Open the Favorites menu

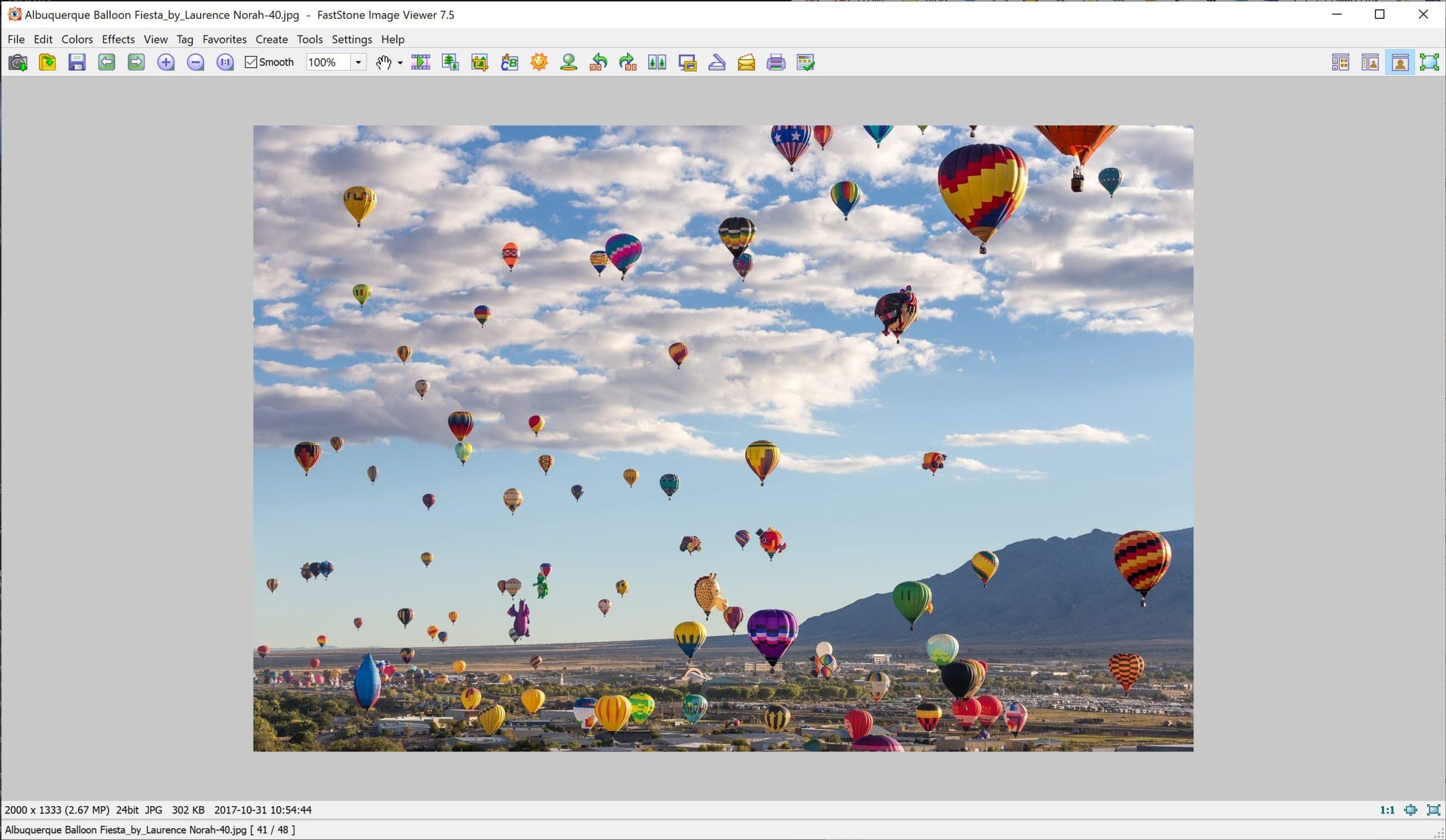(x=224, y=39)
